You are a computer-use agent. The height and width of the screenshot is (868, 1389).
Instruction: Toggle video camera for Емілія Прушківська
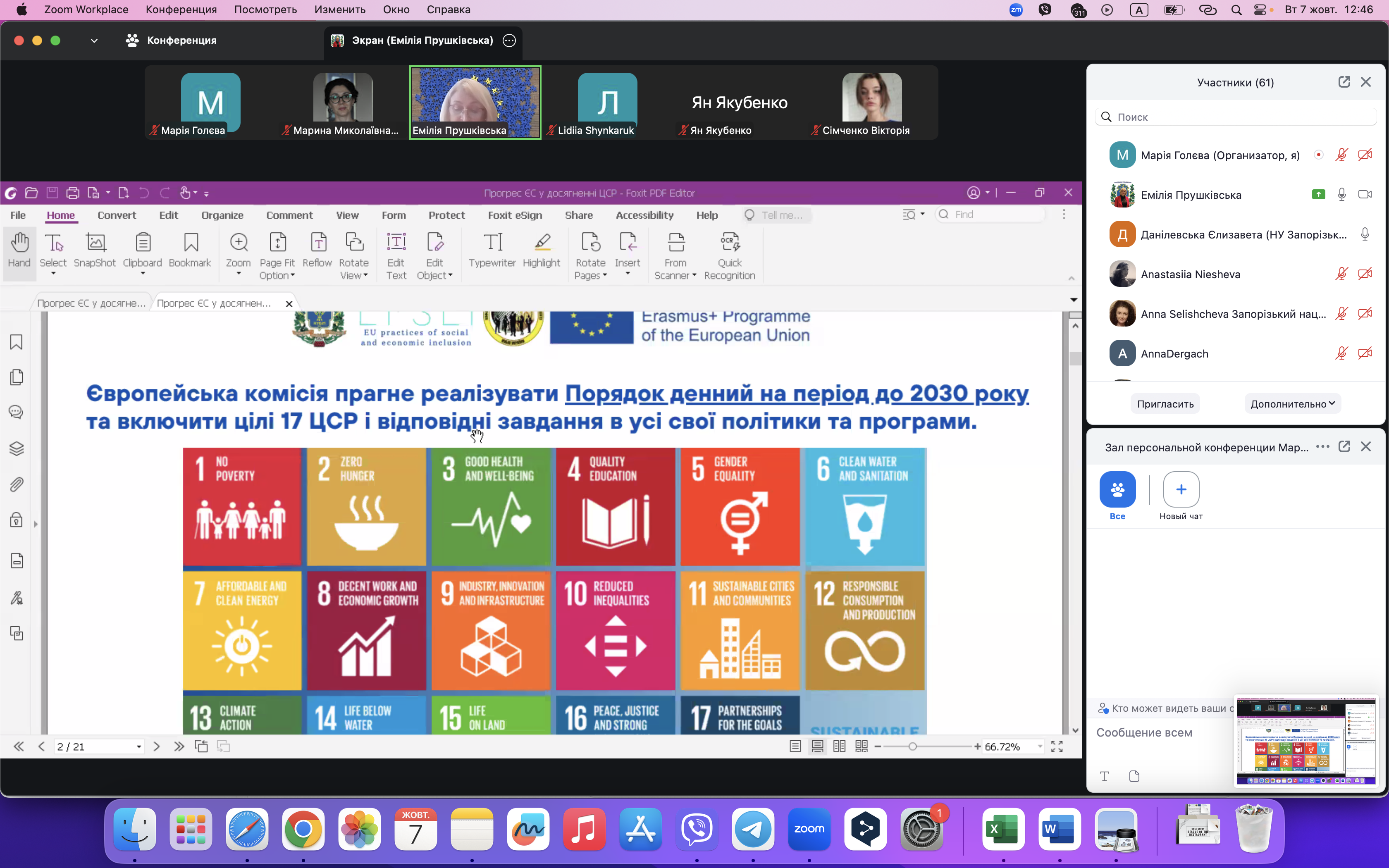(1364, 195)
